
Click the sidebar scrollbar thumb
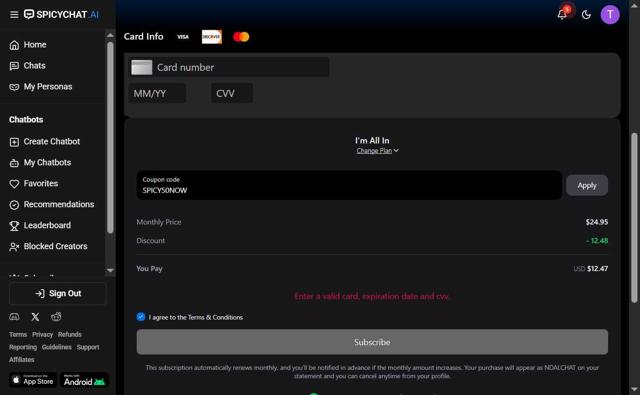point(110,138)
